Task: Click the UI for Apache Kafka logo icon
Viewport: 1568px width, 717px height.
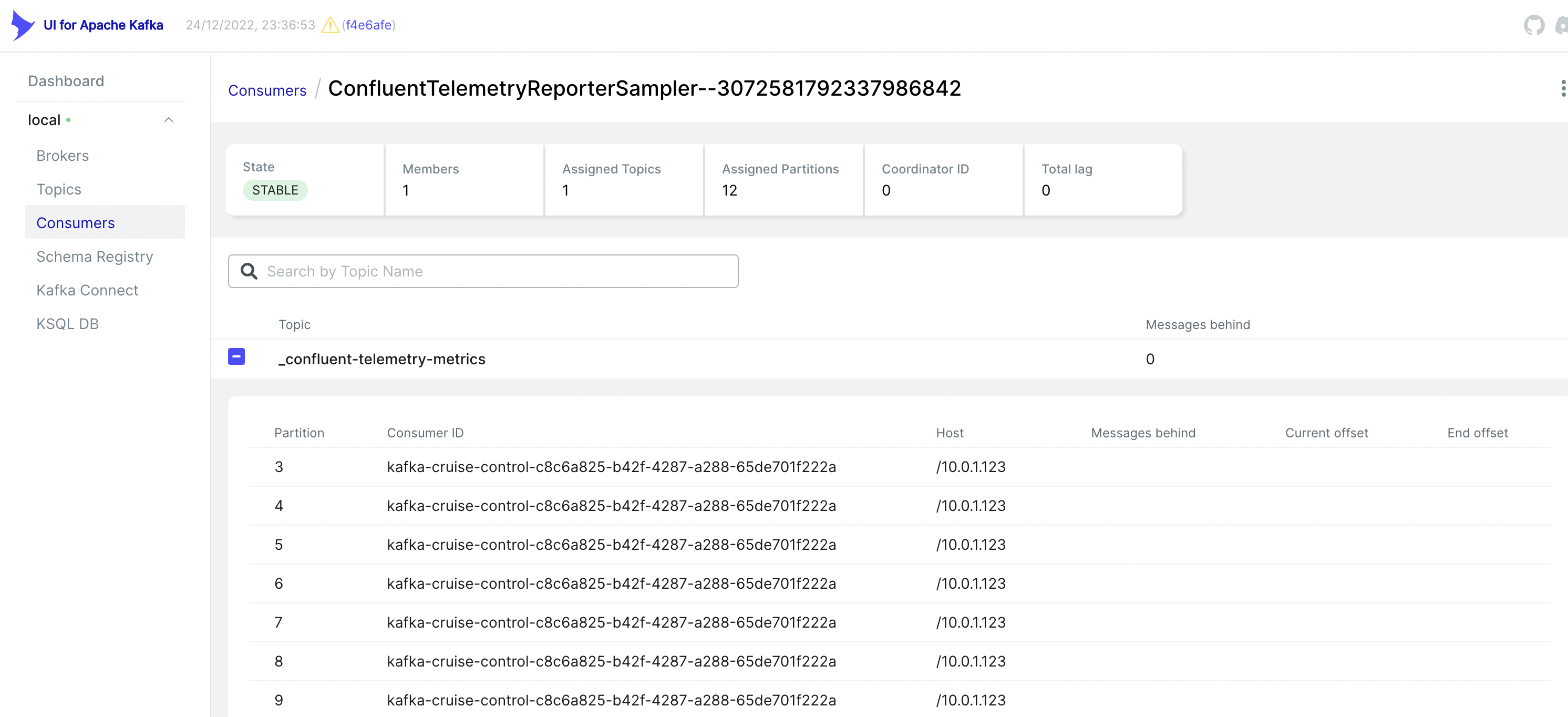Action: 23,25
